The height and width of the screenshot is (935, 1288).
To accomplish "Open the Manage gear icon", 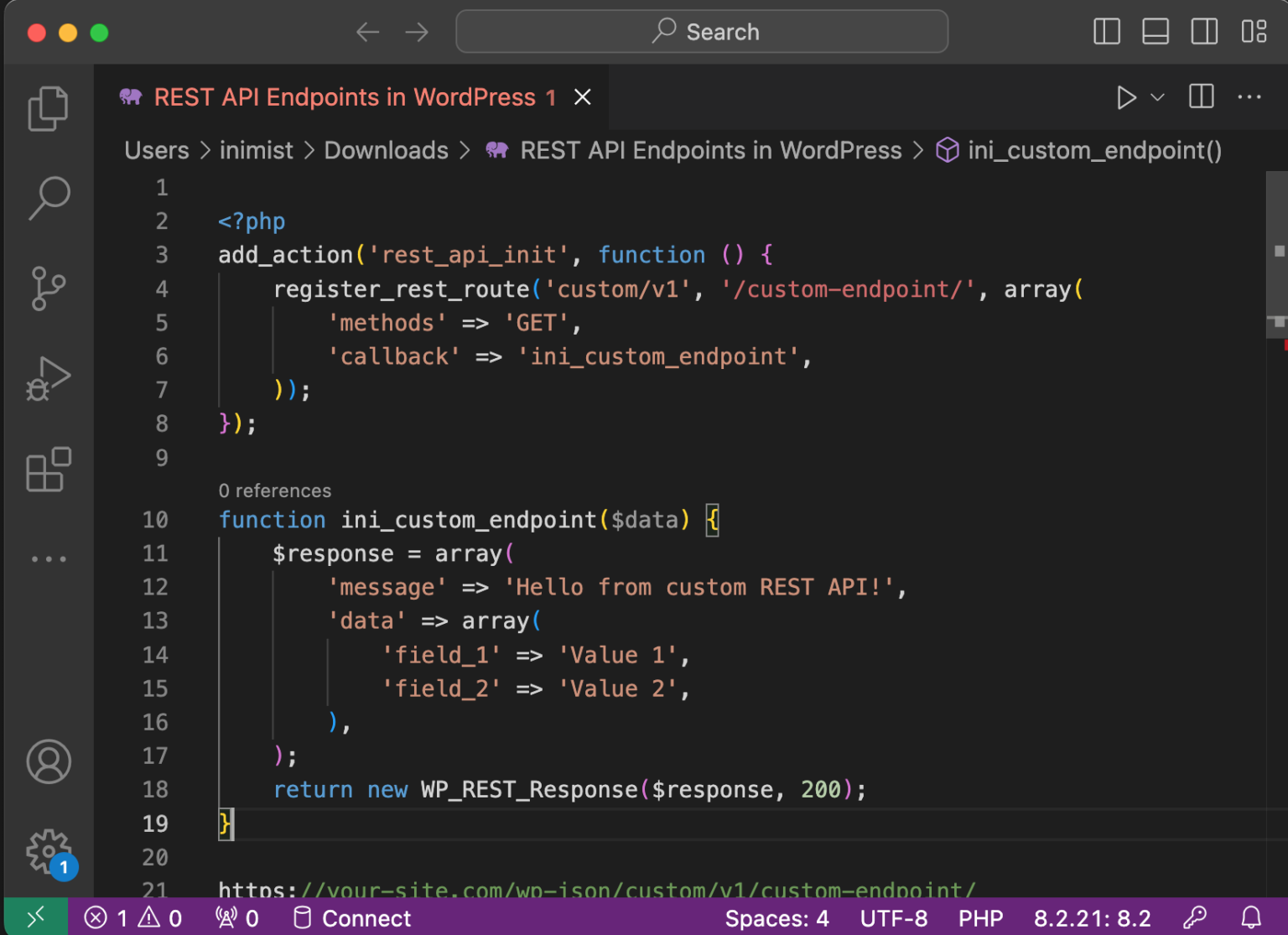I will point(48,849).
